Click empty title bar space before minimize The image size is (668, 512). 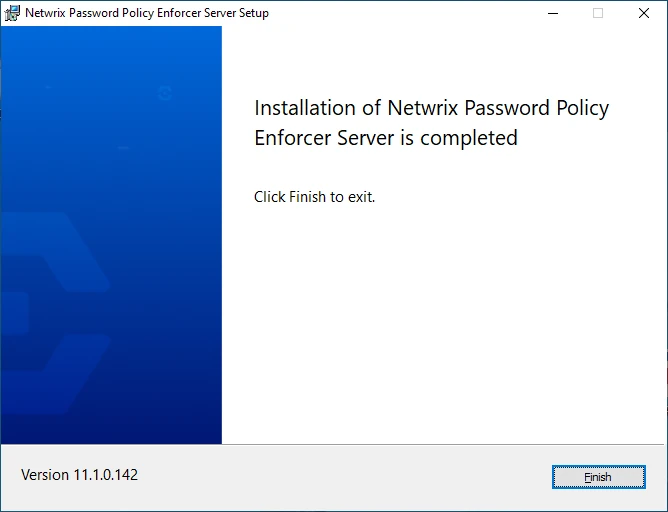coord(400,13)
